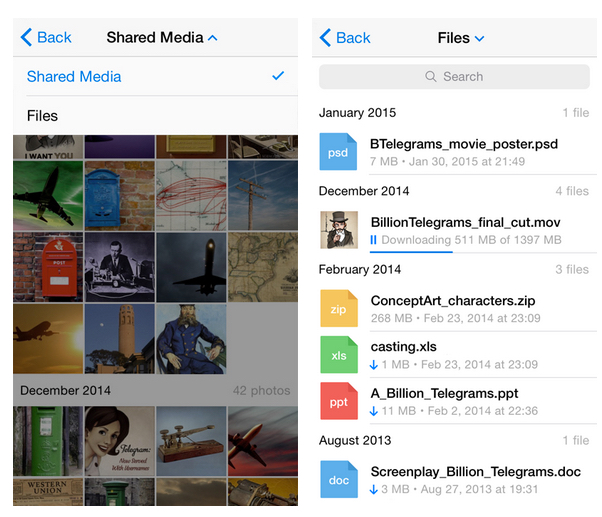Open the ppt file icon
The width and height of the screenshot is (602, 517).
339,401
